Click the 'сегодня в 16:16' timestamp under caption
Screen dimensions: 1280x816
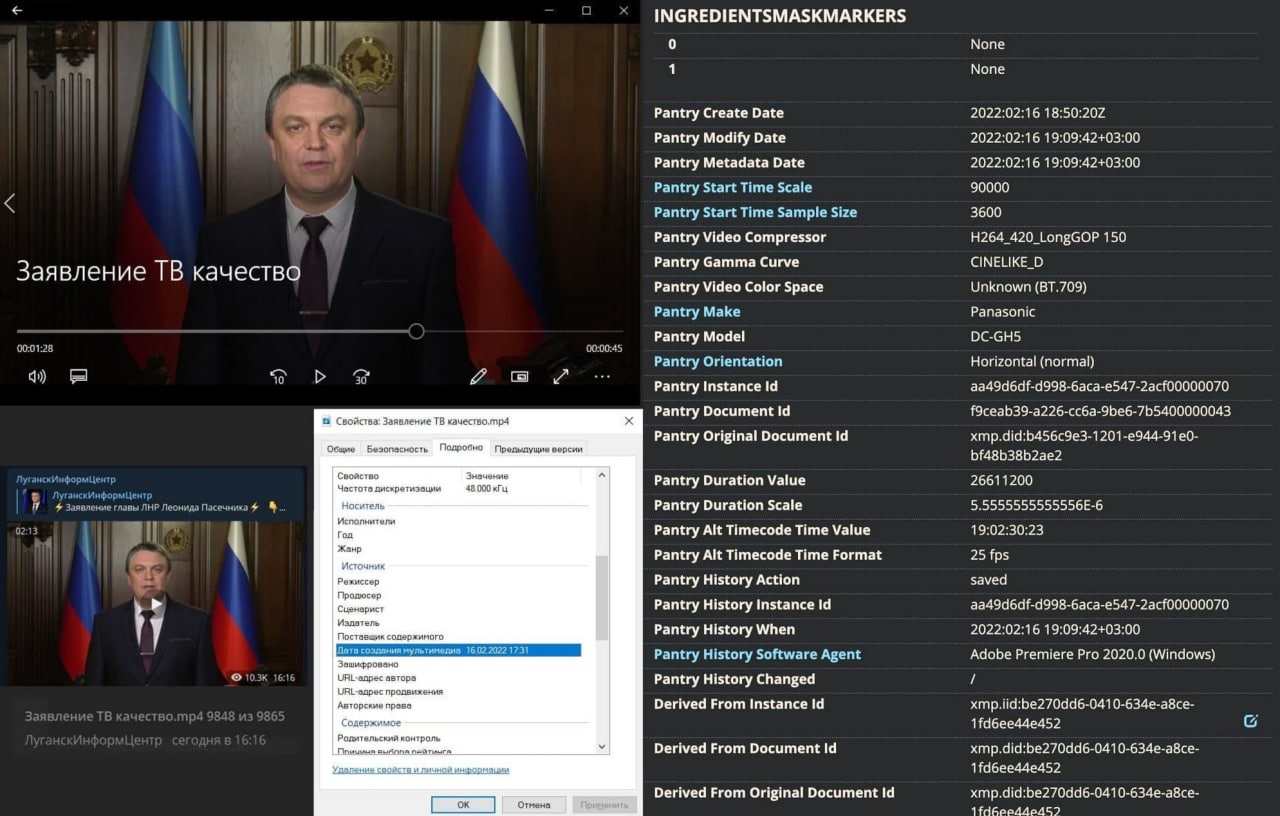219,740
